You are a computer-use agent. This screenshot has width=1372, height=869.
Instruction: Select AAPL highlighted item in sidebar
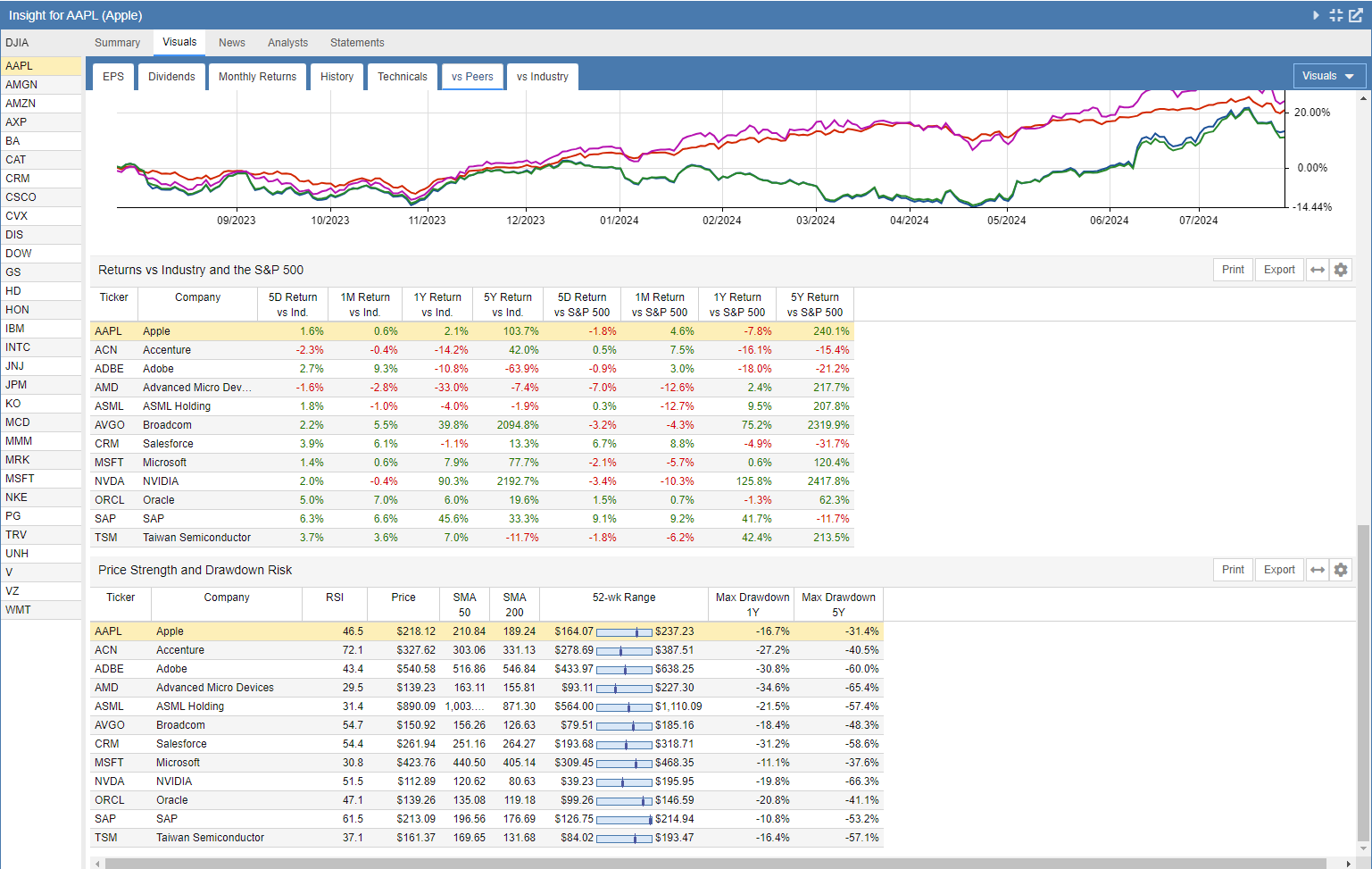[x=41, y=66]
